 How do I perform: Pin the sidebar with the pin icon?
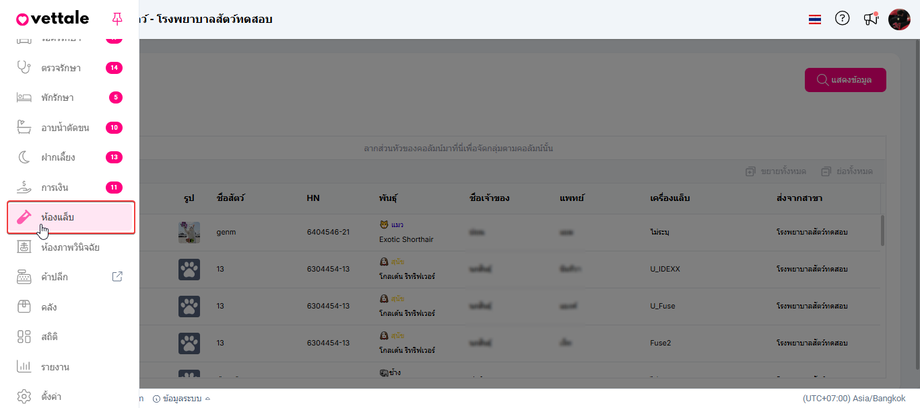coord(117,19)
